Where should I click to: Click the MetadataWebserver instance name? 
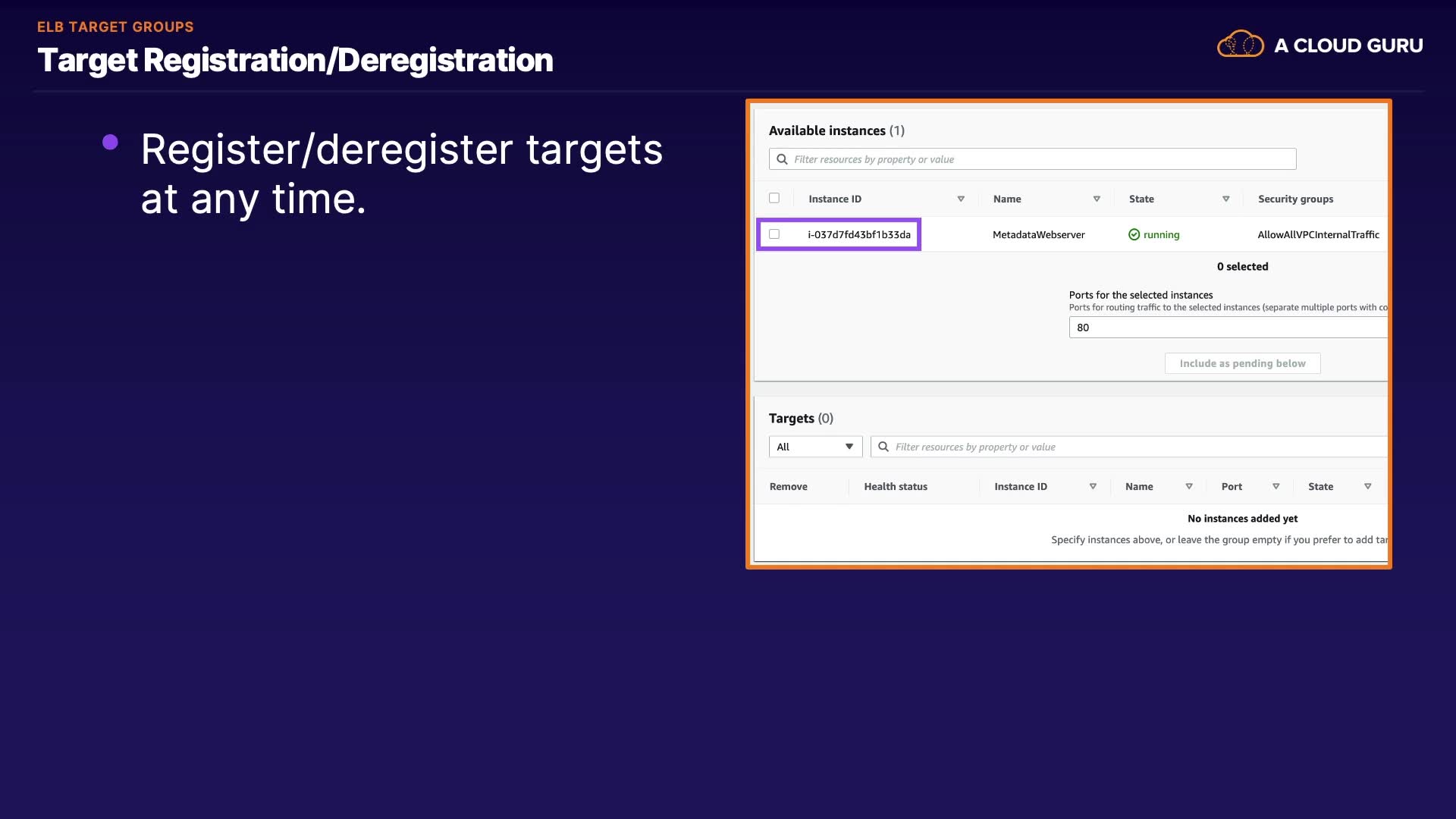pos(1038,235)
